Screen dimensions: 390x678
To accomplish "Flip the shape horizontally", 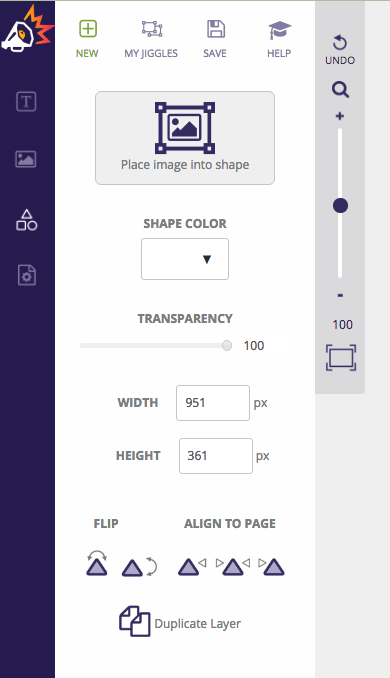I will pos(139,567).
